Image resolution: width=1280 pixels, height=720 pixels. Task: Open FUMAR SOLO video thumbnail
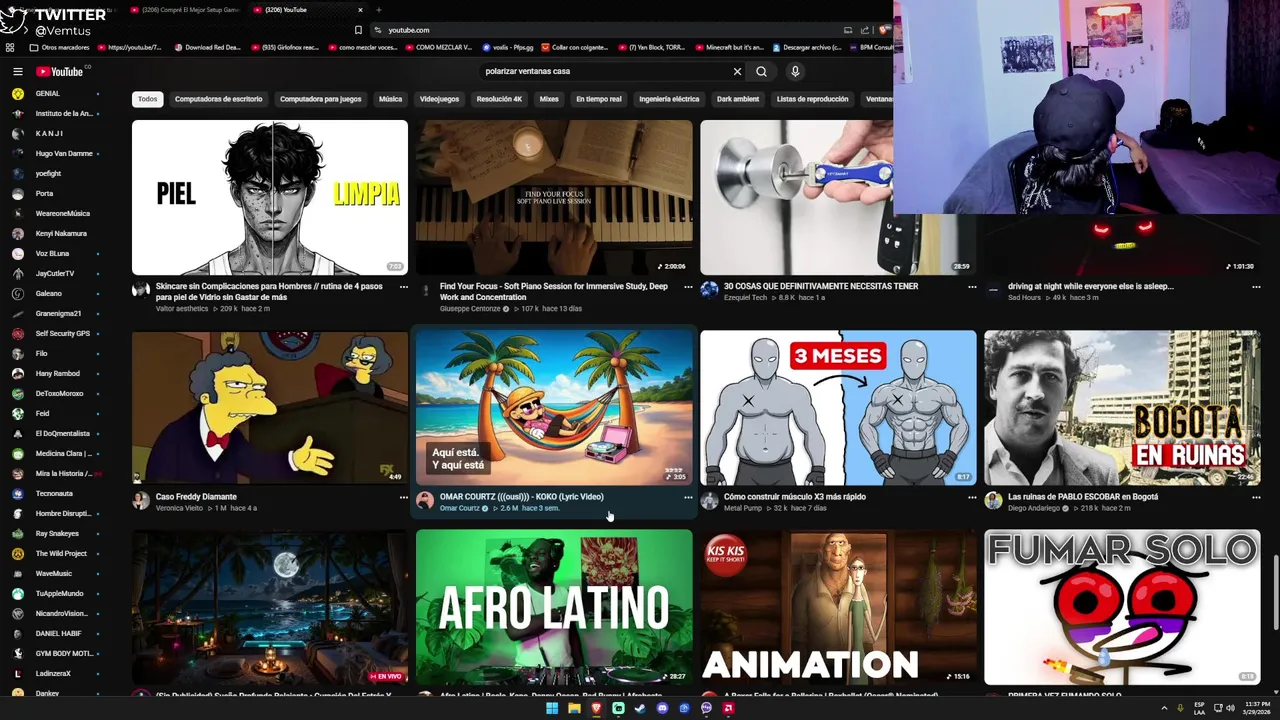[x=1122, y=607]
